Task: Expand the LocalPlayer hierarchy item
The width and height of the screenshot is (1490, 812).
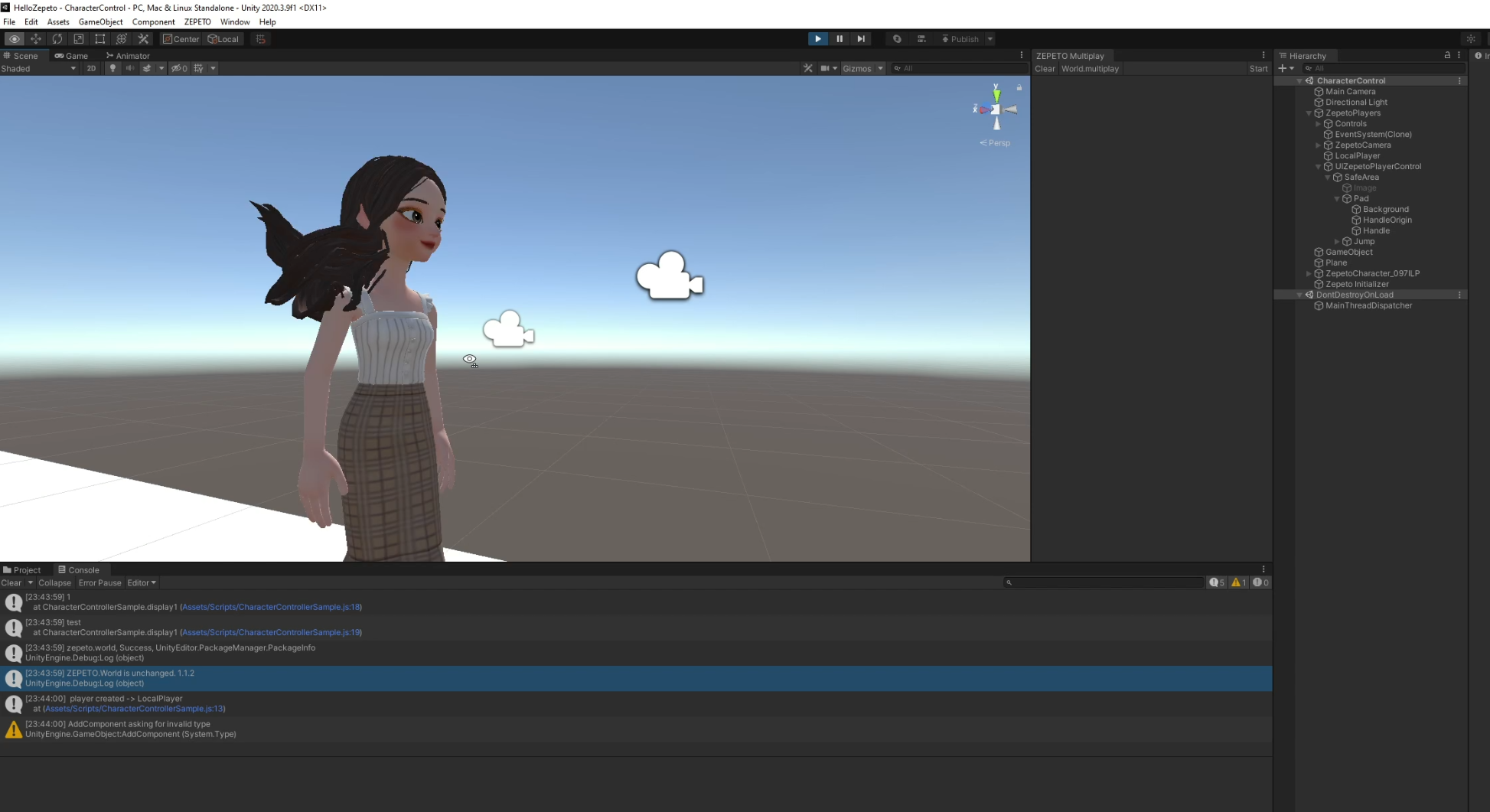Action: (1319, 155)
